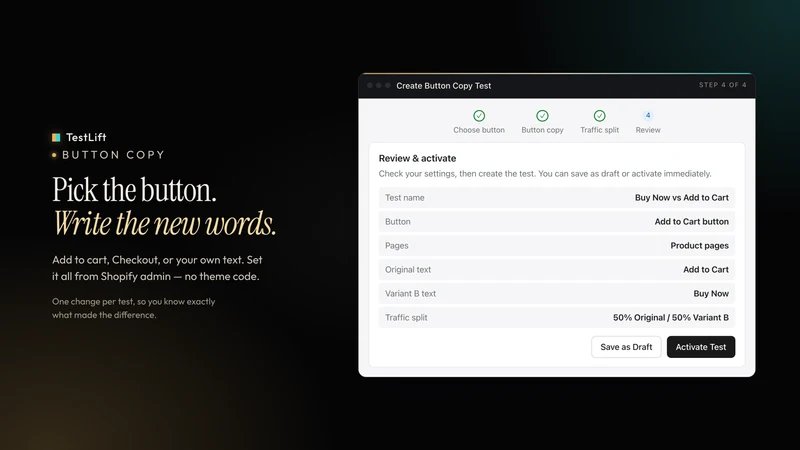Click the Save as Draft button
This screenshot has height=450, width=800.
pos(626,347)
